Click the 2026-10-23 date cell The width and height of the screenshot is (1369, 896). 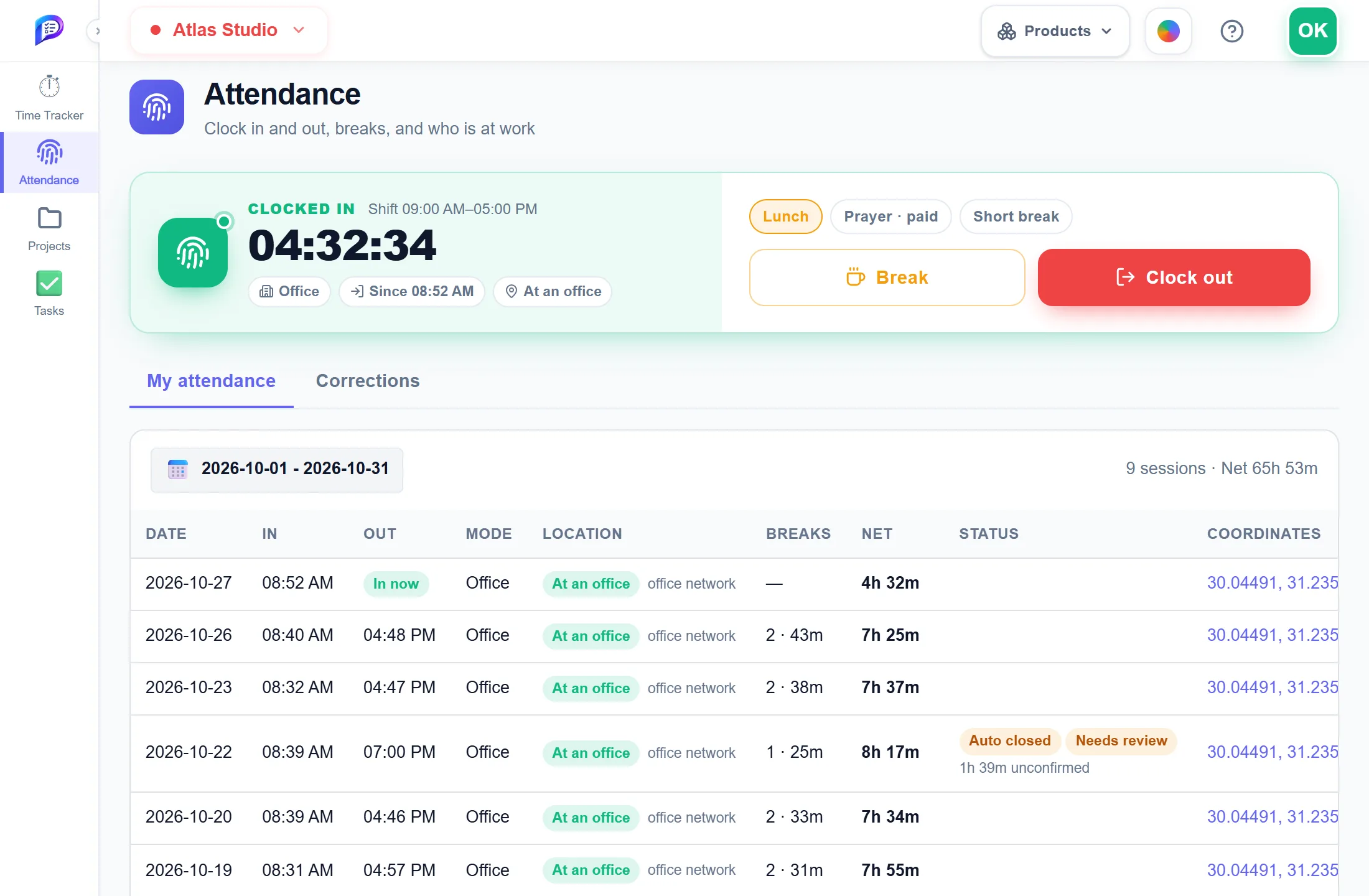[x=189, y=688]
